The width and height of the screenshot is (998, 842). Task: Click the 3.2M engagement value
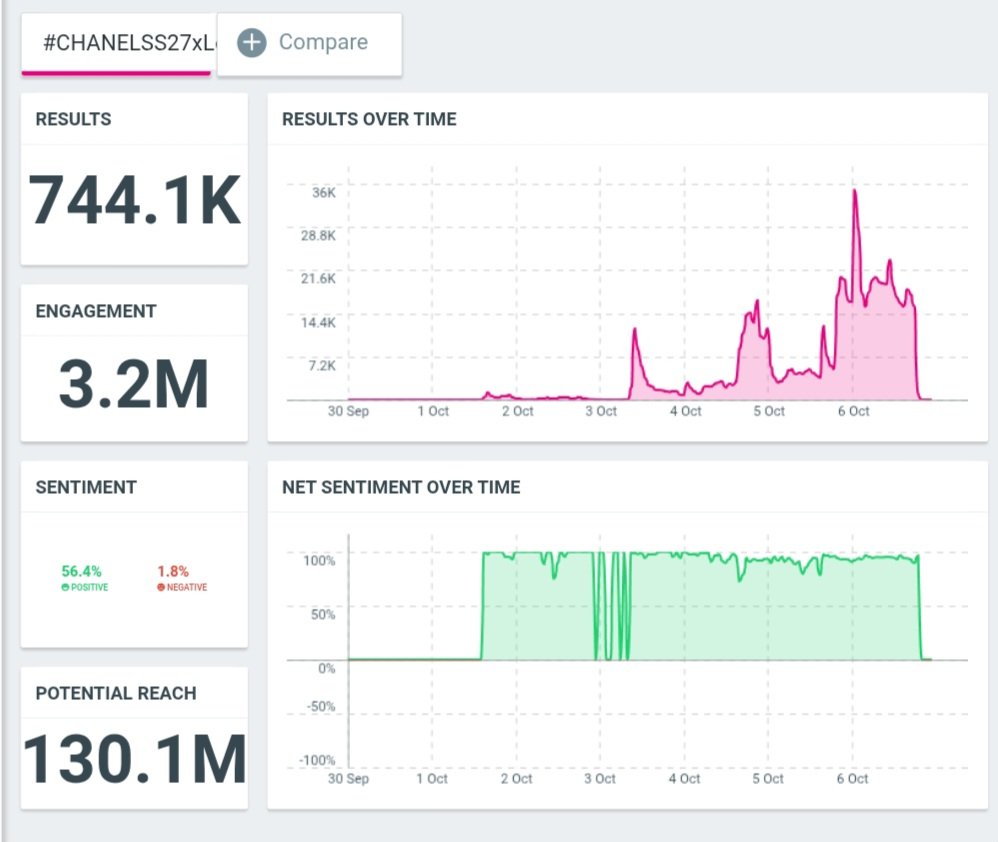coord(134,383)
